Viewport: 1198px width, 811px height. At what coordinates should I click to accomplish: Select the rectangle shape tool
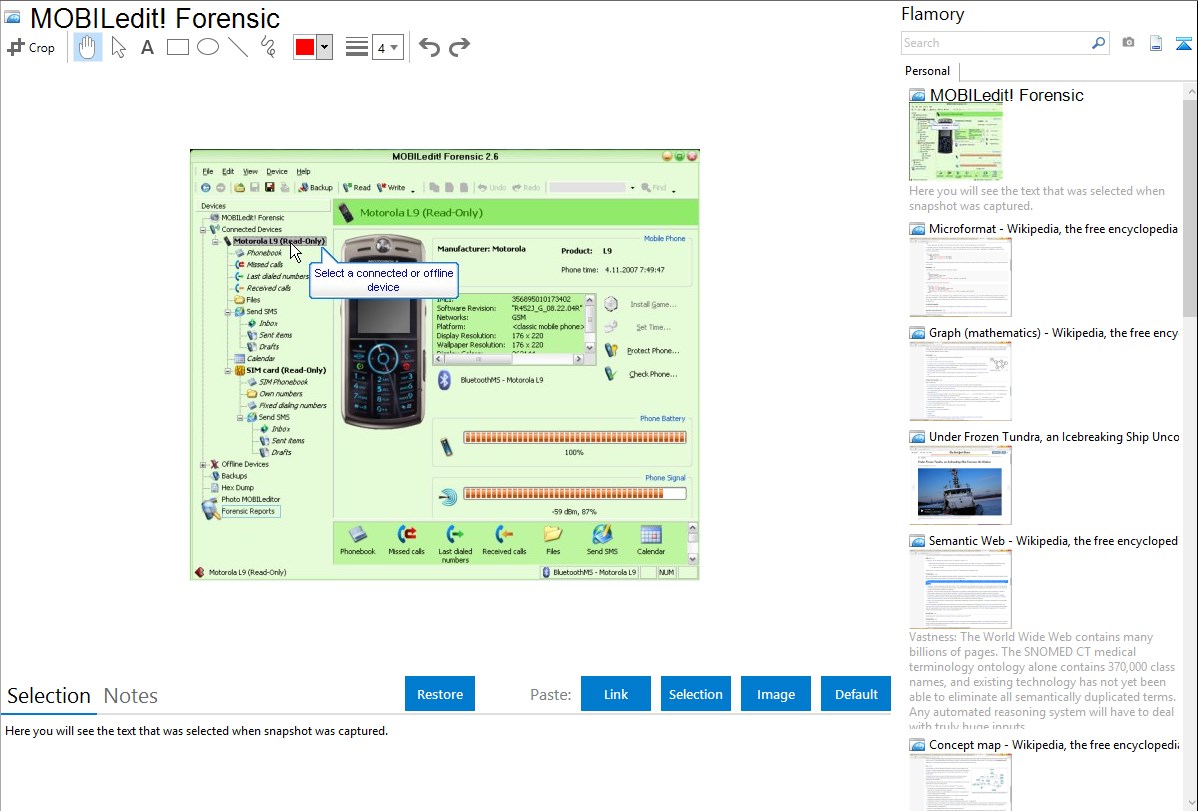(x=178, y=47)
